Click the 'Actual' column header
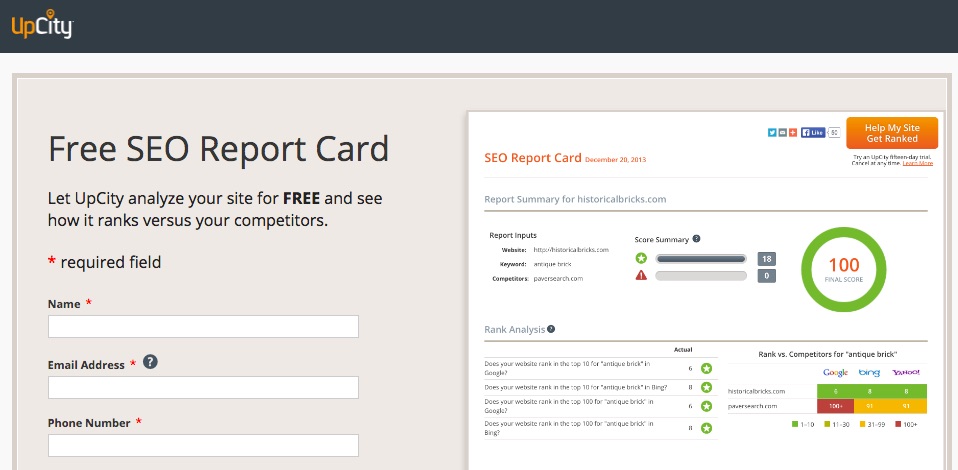Screen dimensions: 958x470 (x=682, y=350)
